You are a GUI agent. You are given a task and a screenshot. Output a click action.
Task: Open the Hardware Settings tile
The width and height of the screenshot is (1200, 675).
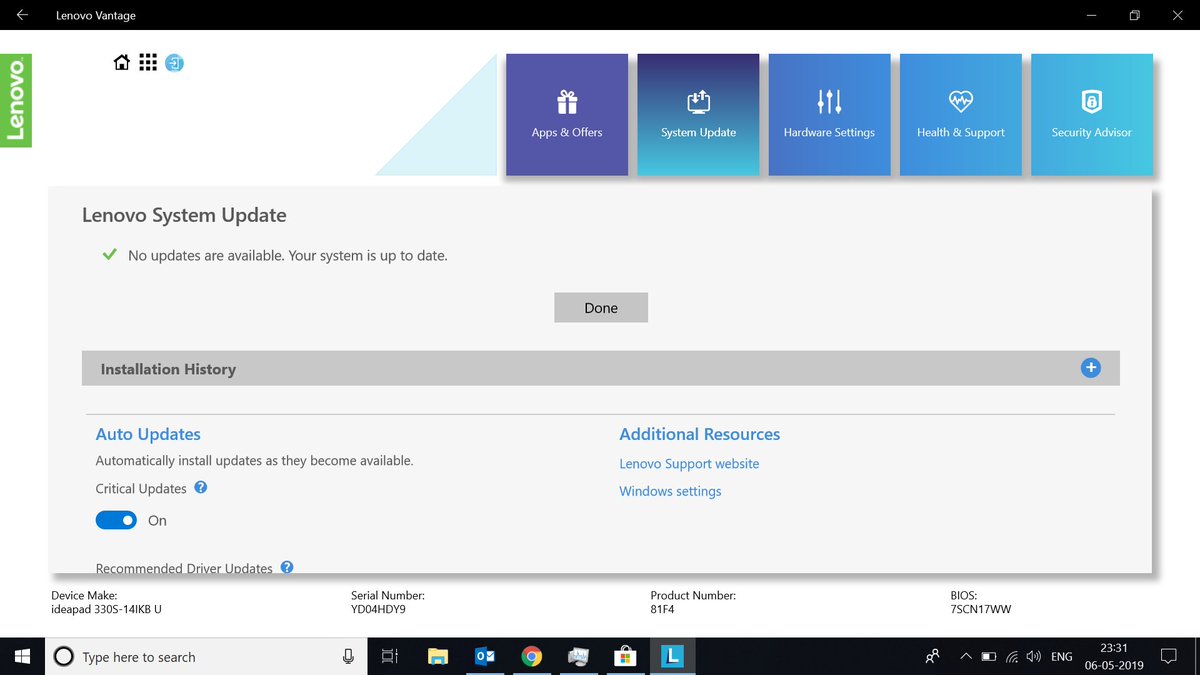click(829, 115)
